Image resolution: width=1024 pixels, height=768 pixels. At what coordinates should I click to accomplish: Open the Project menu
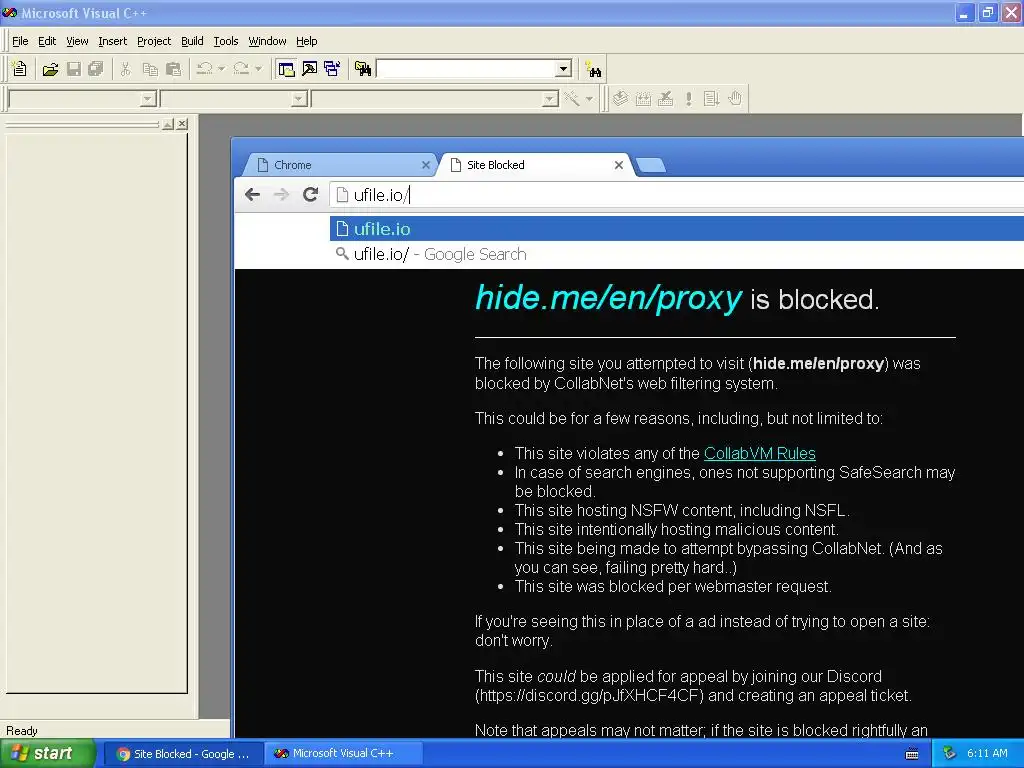(x=154, y=41)
